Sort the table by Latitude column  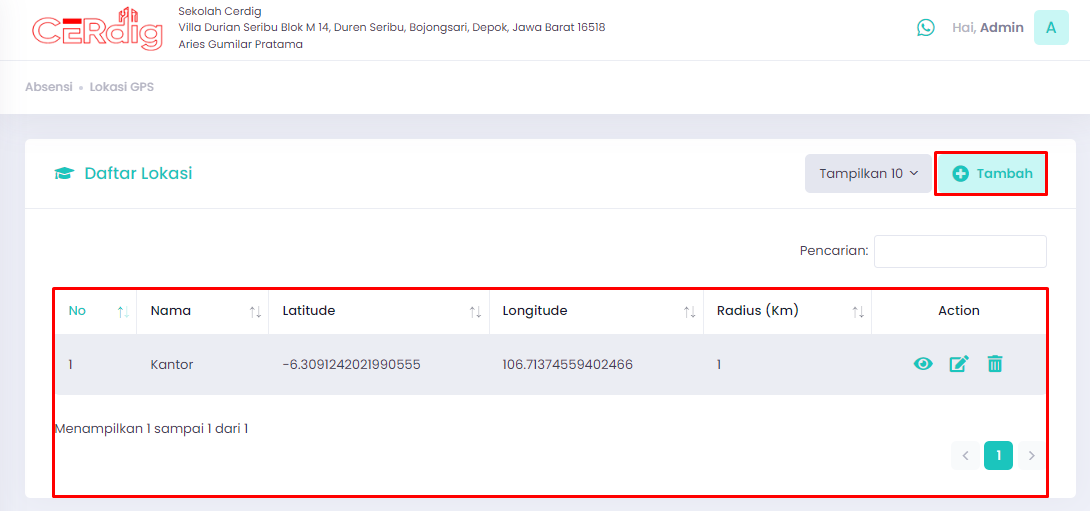(x=379, y=311)
